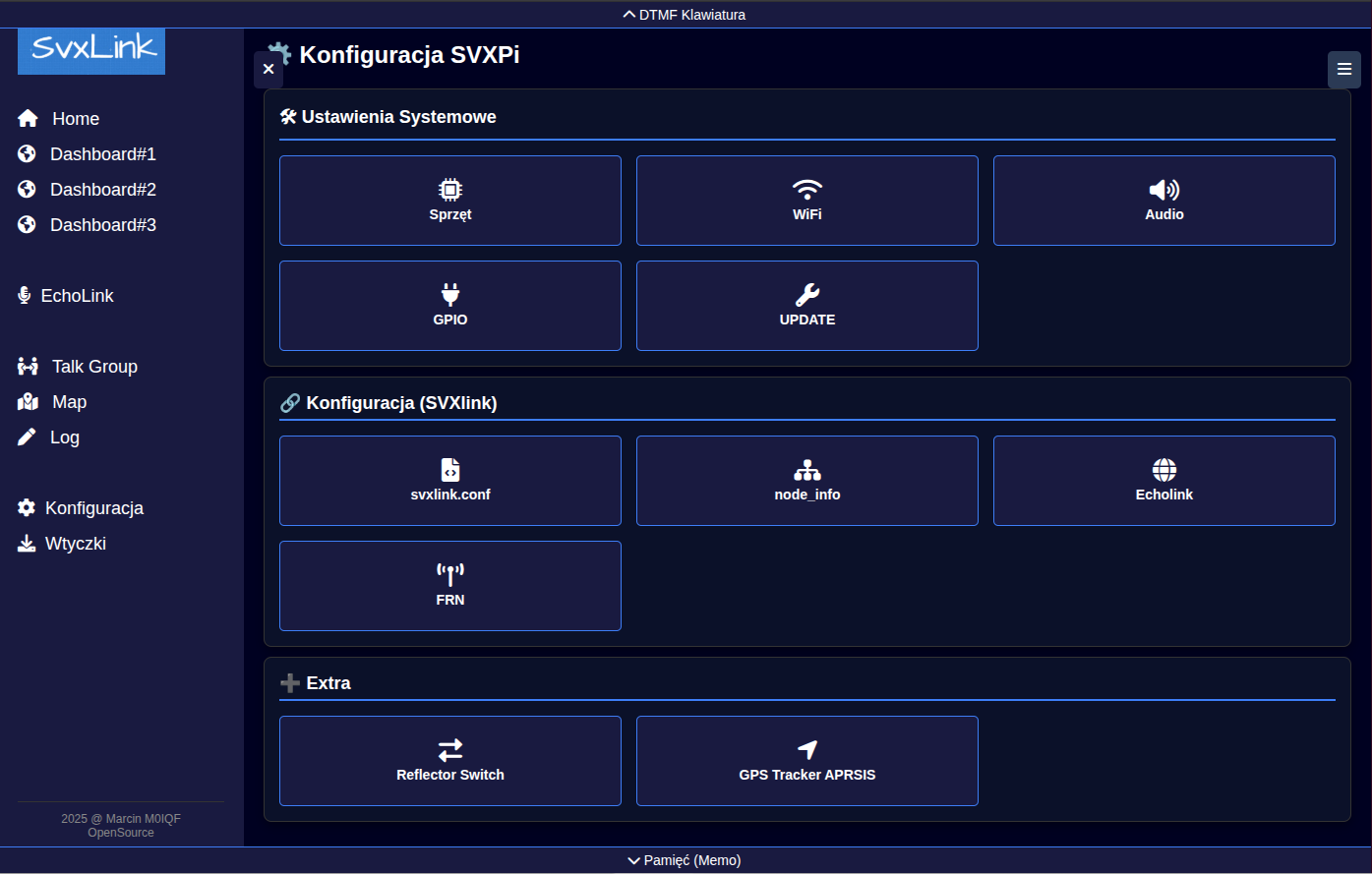Viewport: 1372px width, 874px height.
Task: Open GPIO plug icon tile
Action: click(x=450, y=295)
